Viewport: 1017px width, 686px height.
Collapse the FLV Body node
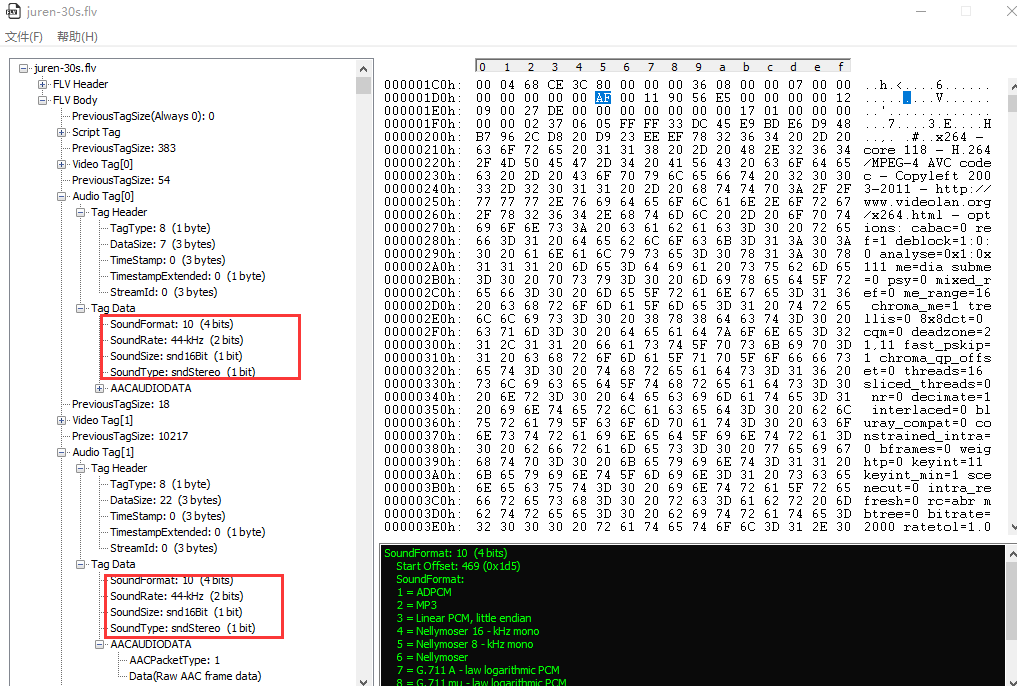click(42, 100)
